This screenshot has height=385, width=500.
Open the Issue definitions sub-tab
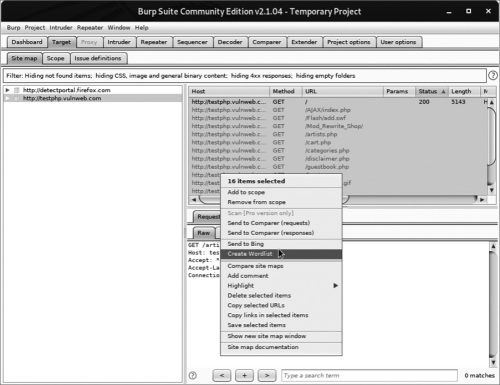point(98,58)
